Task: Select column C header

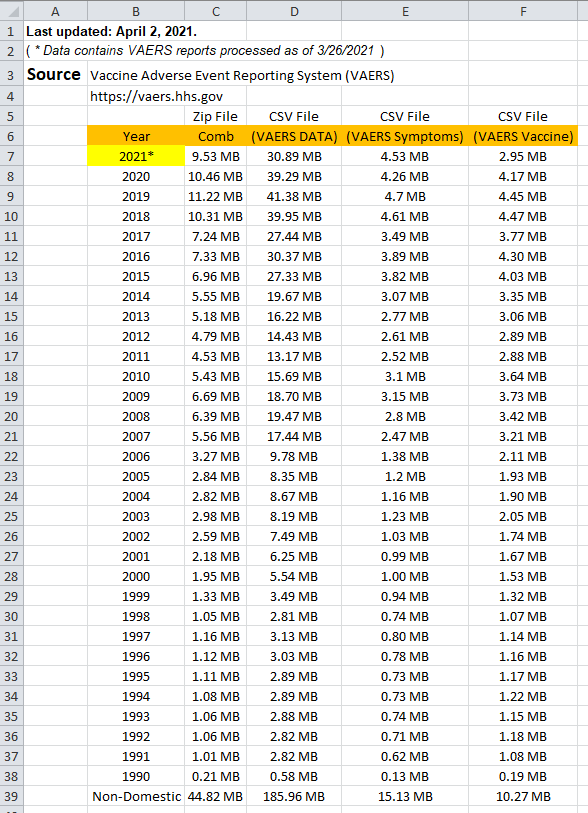Action: point(216,11)
